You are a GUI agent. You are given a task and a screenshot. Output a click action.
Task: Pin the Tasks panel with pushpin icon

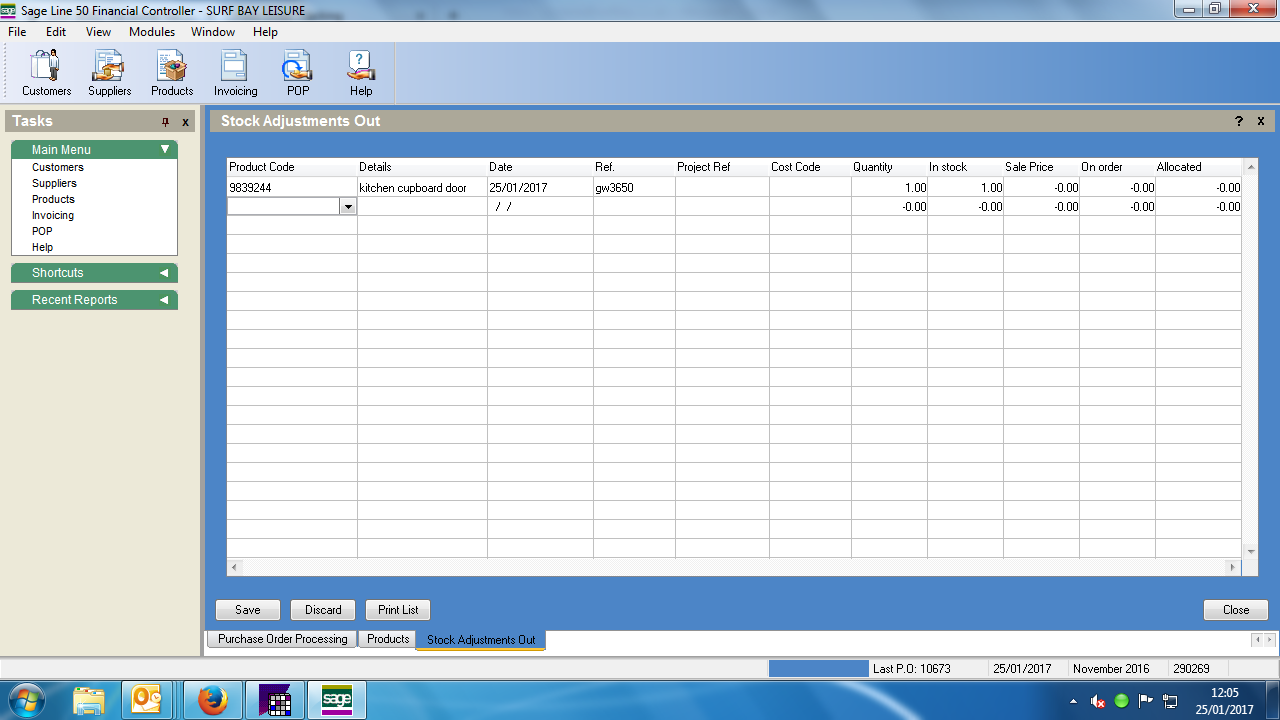[x=166, y=122]
